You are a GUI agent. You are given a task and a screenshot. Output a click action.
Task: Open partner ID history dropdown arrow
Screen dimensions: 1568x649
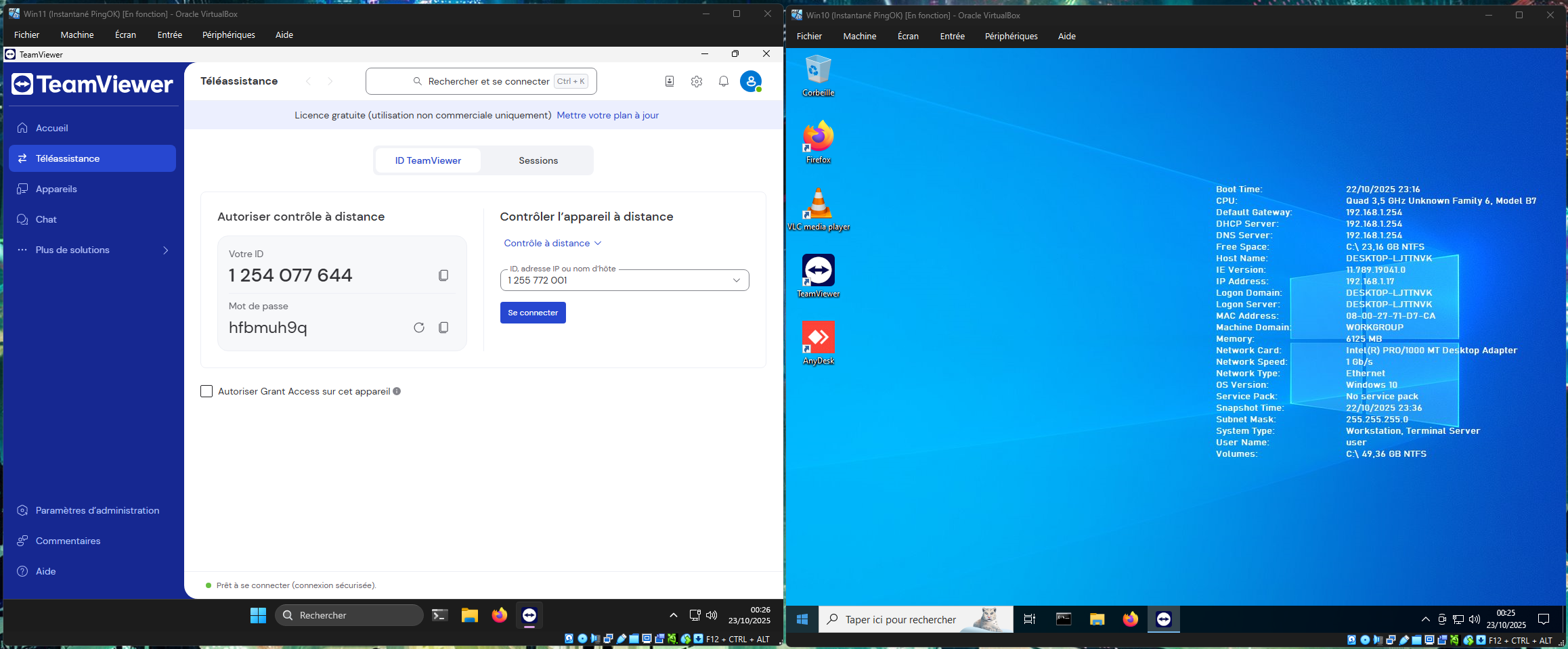click(x=737, y=280)
